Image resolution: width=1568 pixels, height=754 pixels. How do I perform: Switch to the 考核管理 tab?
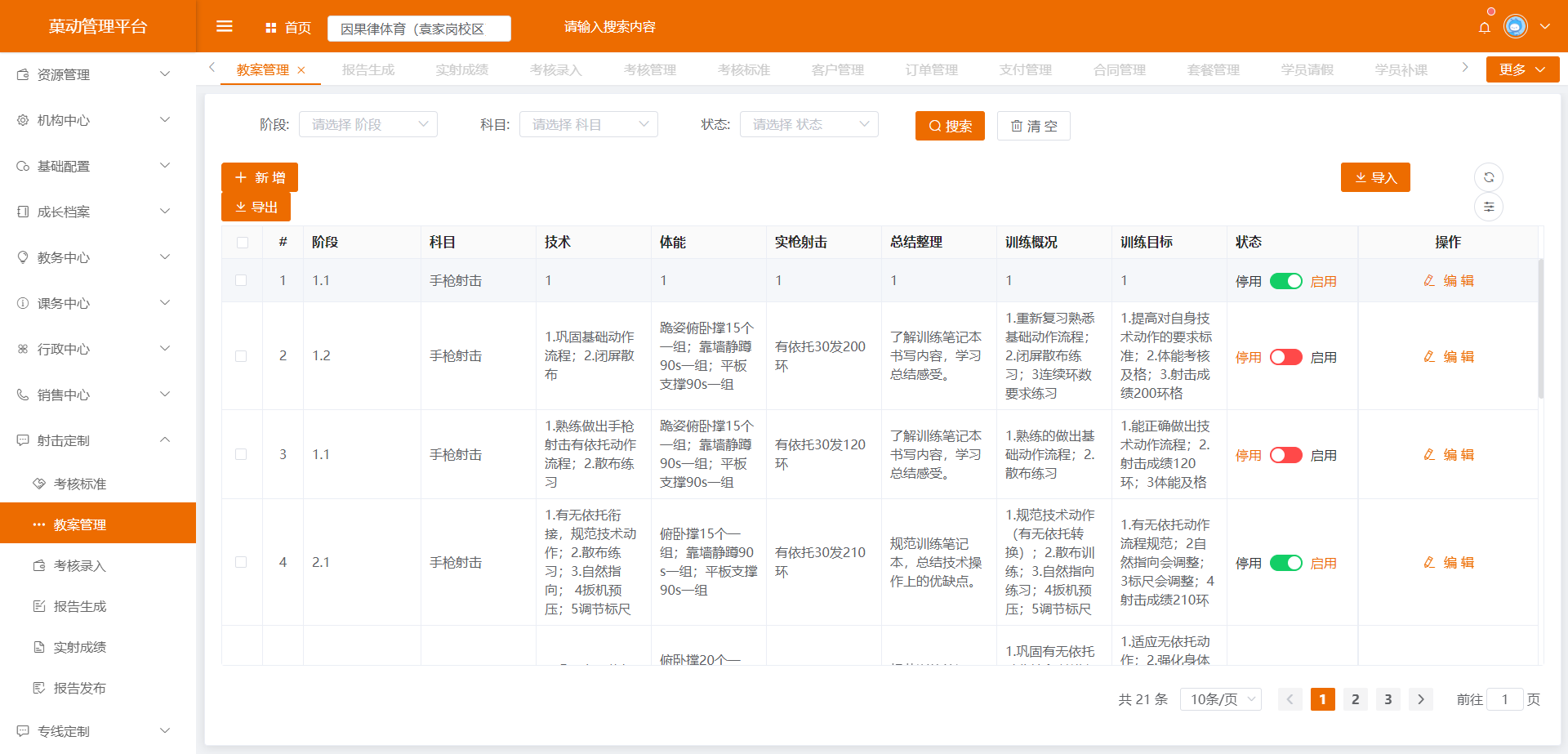(650, 70)
